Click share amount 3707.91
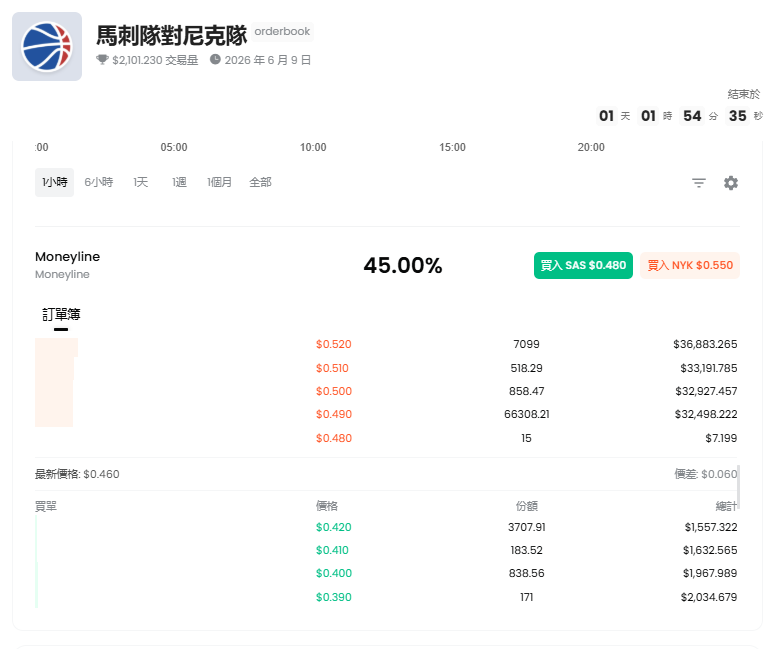 pos(527,527)
